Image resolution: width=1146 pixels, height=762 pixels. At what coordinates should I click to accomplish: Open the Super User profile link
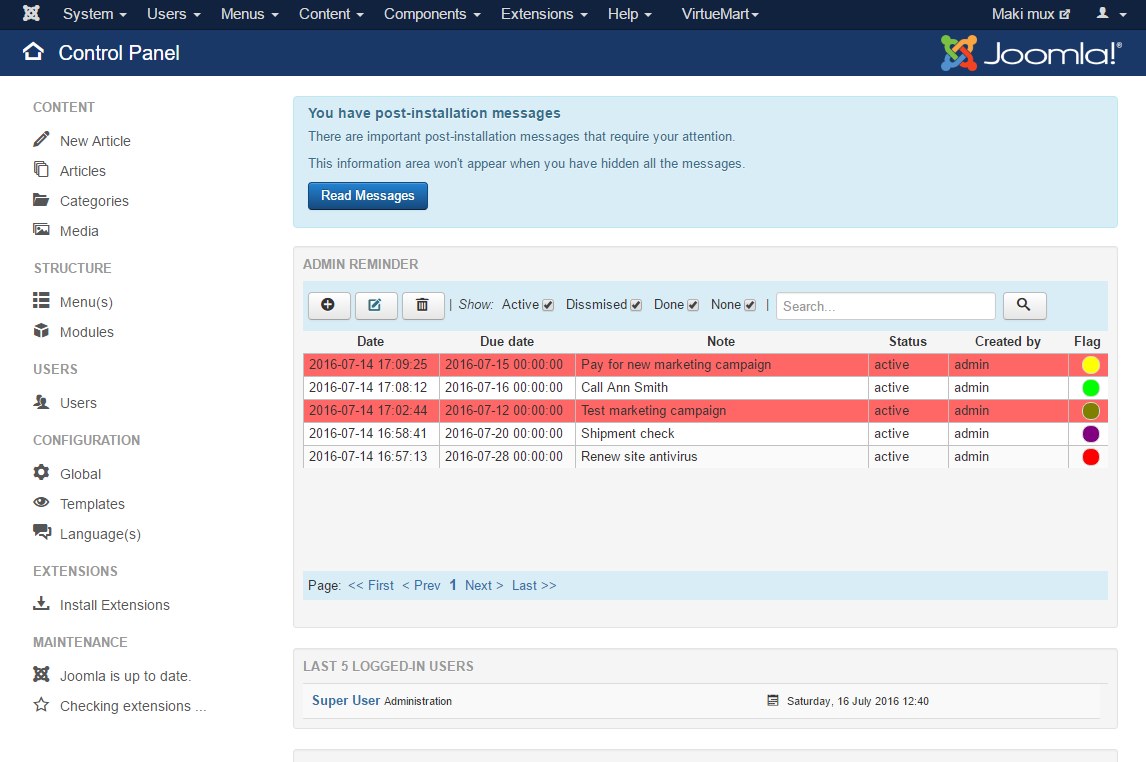pos(344,700)
